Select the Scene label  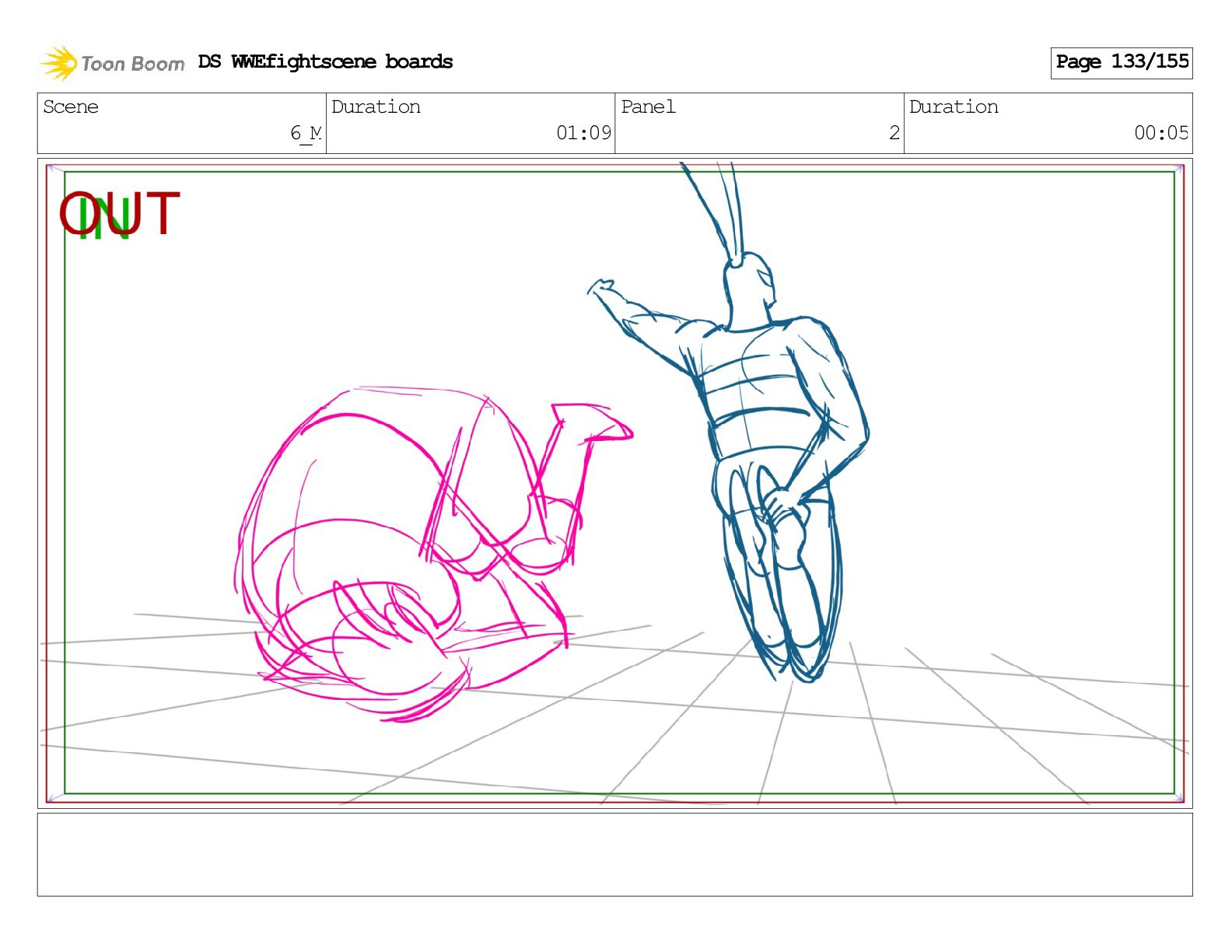click(71, 107)
